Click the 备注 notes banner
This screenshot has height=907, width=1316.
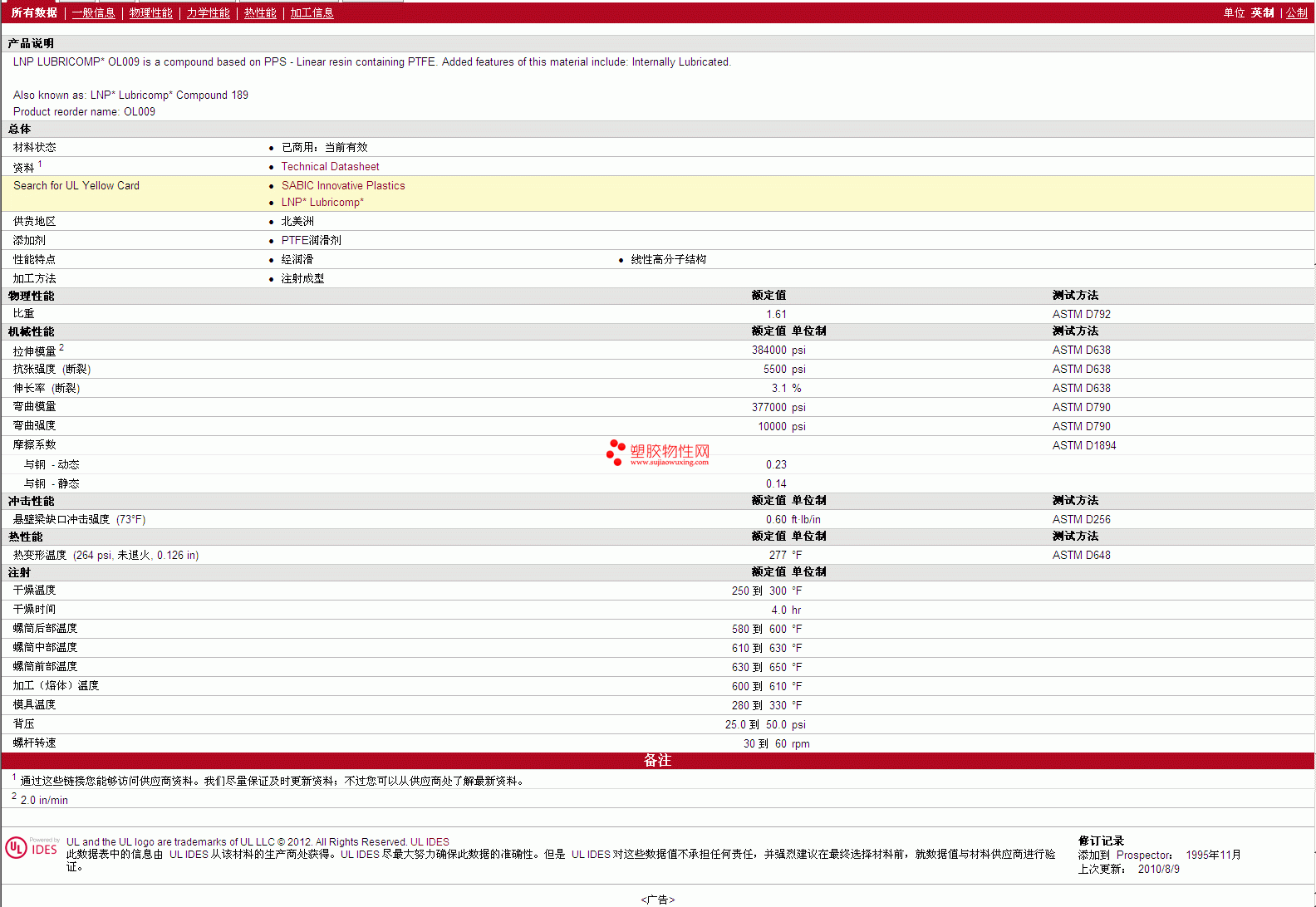pyautogui.click(x=657, y=760)
